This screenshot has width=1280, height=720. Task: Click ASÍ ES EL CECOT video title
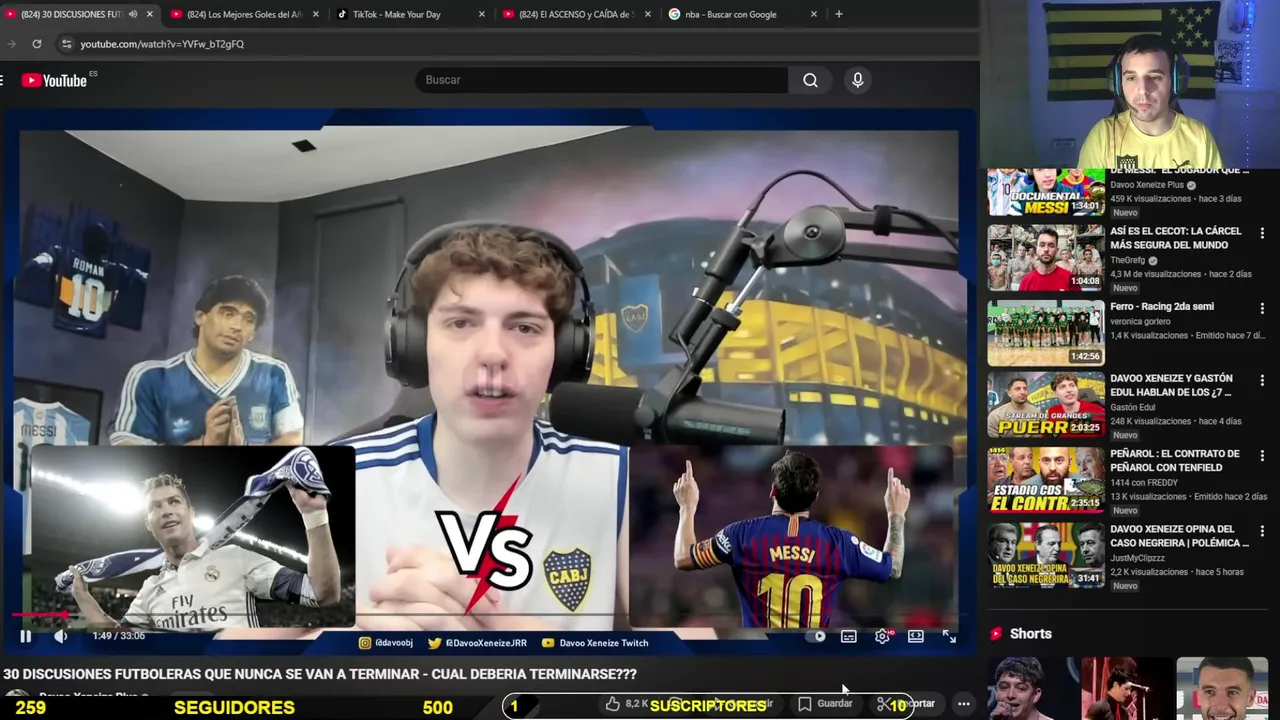[1175, 238]
